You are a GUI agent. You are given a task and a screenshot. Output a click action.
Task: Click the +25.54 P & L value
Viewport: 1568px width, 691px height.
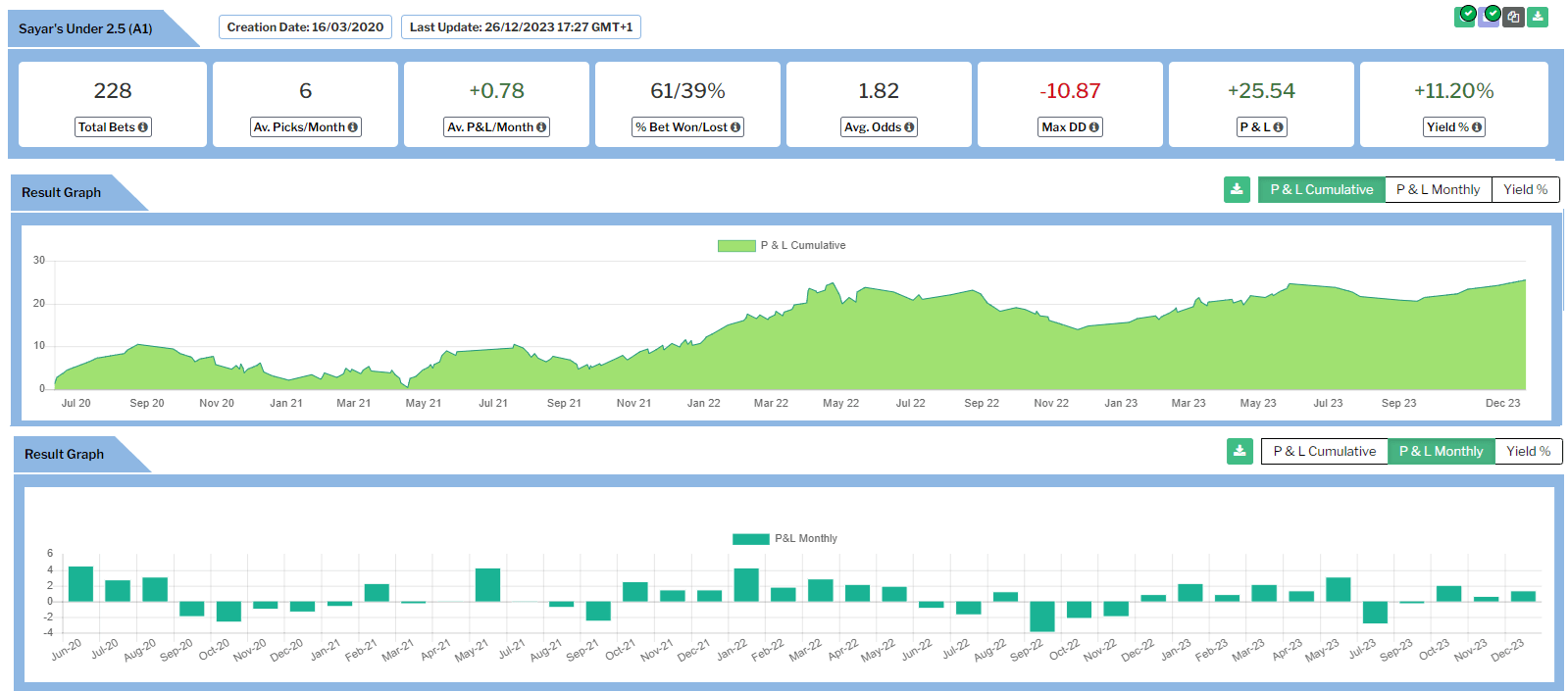(1261, 91)
